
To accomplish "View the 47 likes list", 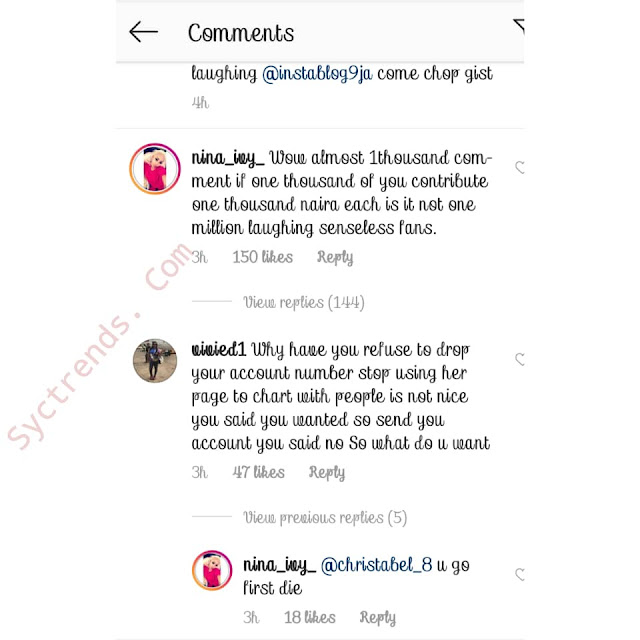I will [258, 472].
